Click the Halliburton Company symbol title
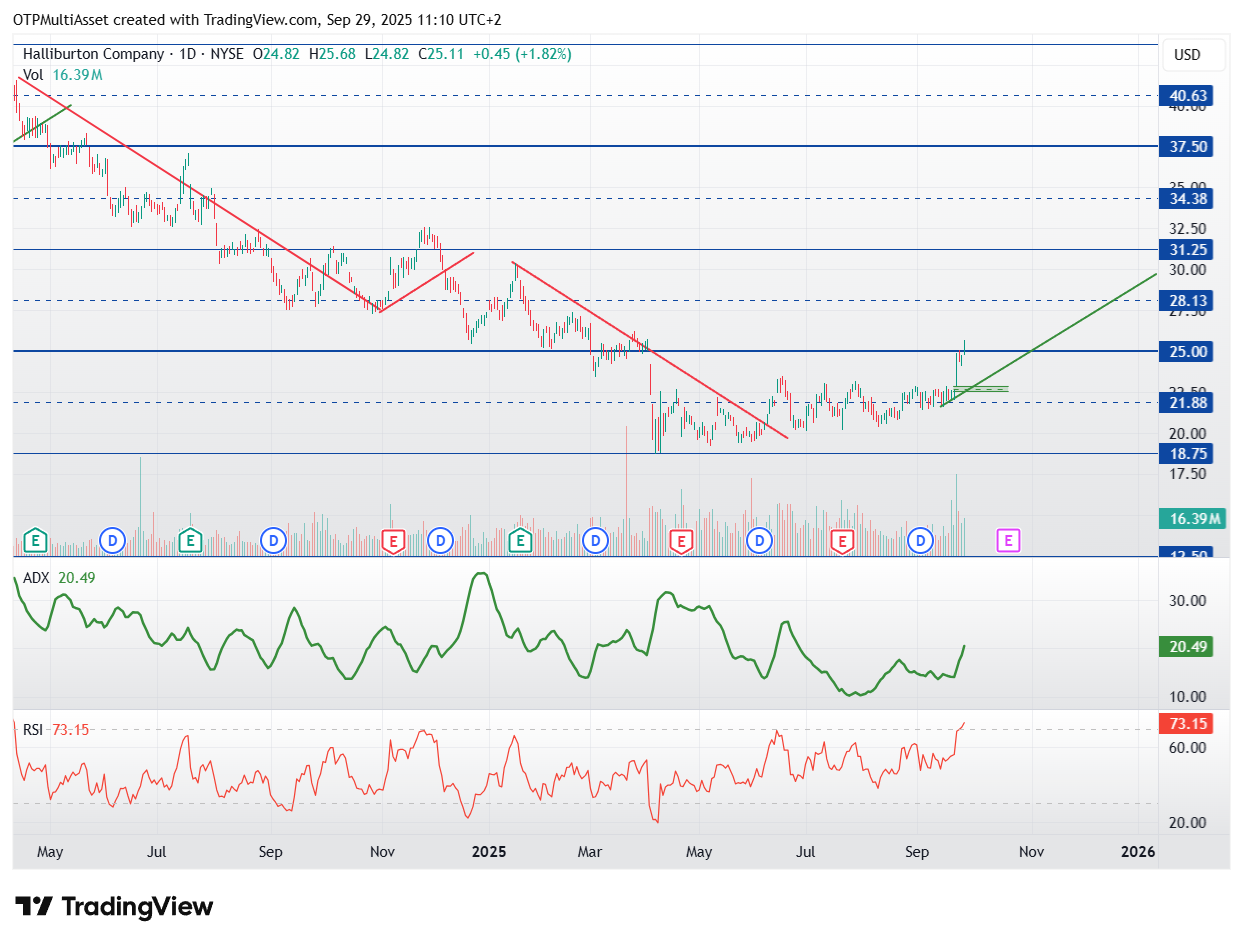Image resolution: width=1243 pixels, height=944 pixels. tap(93, 54)
